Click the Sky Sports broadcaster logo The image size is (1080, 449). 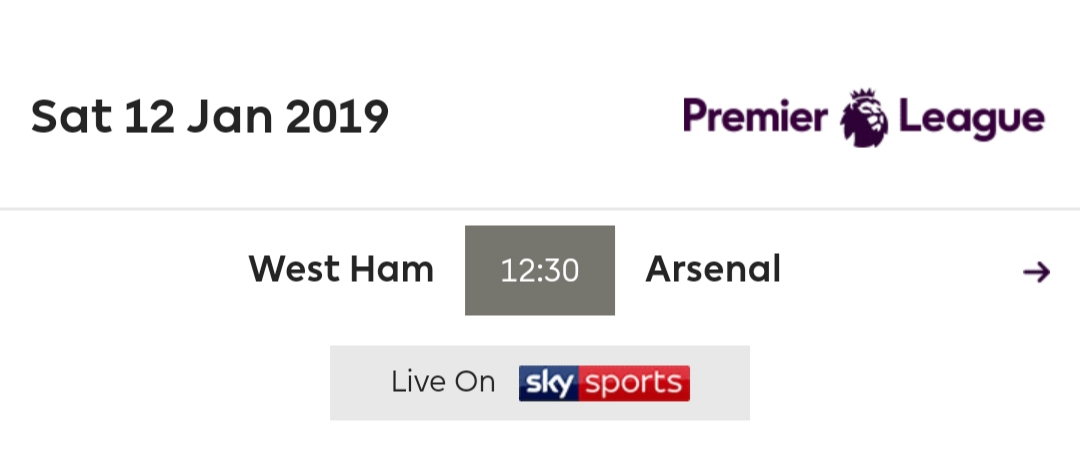[604, 383]
